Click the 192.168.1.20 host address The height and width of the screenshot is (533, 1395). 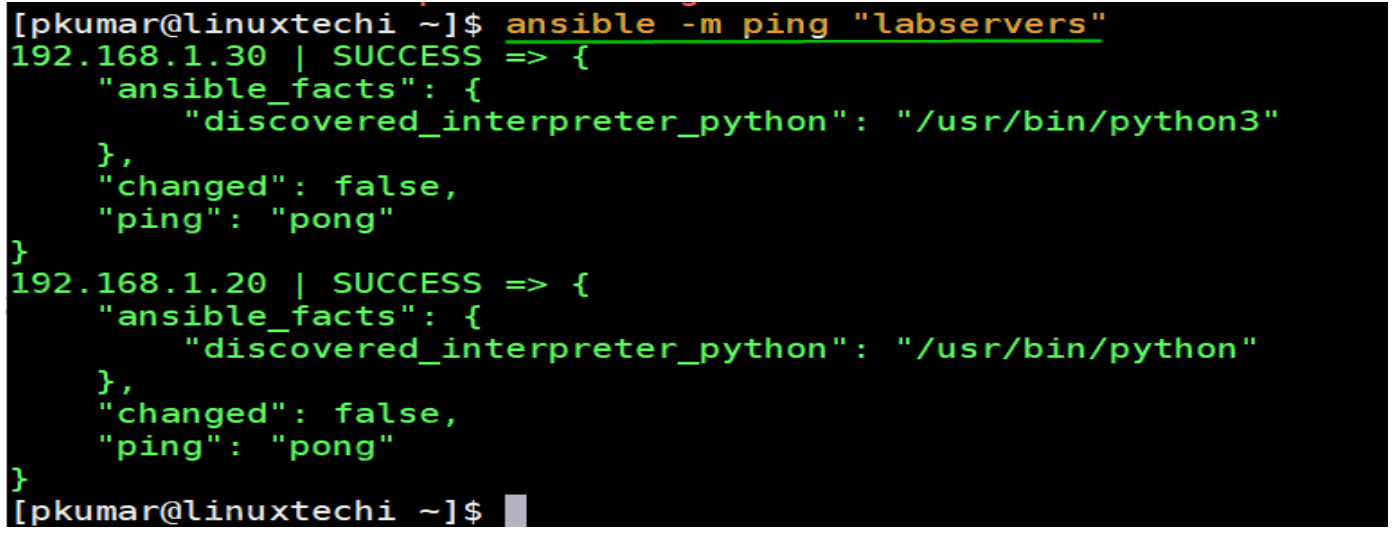click(137, 283)
